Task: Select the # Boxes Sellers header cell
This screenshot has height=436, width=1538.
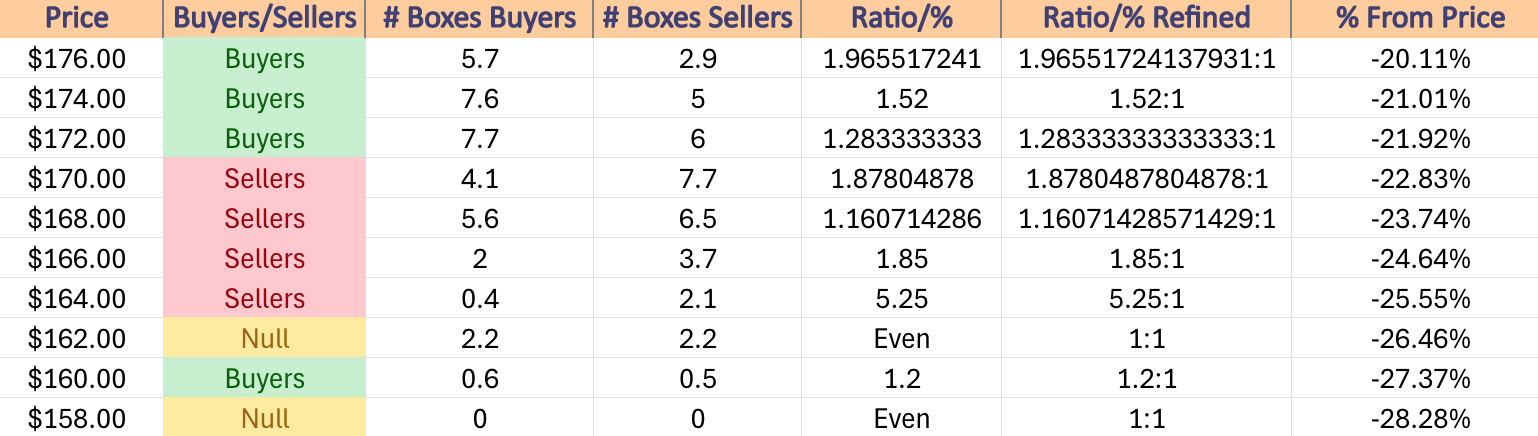Action: tap(697, 18)
